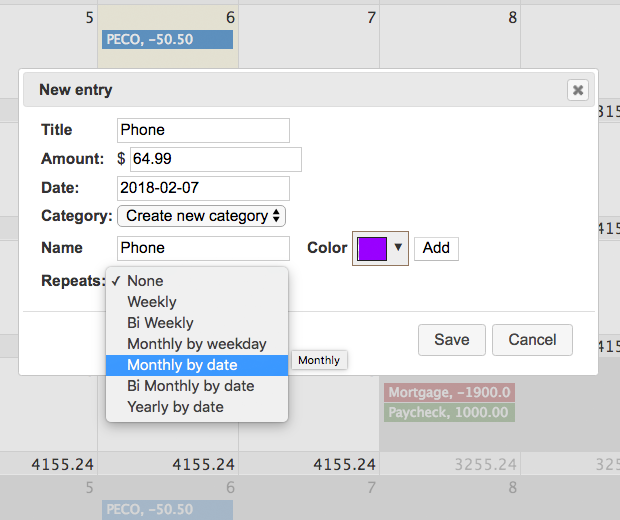Click the Save button
This screenshot has height=520, width=620.
tap(451, 340)
